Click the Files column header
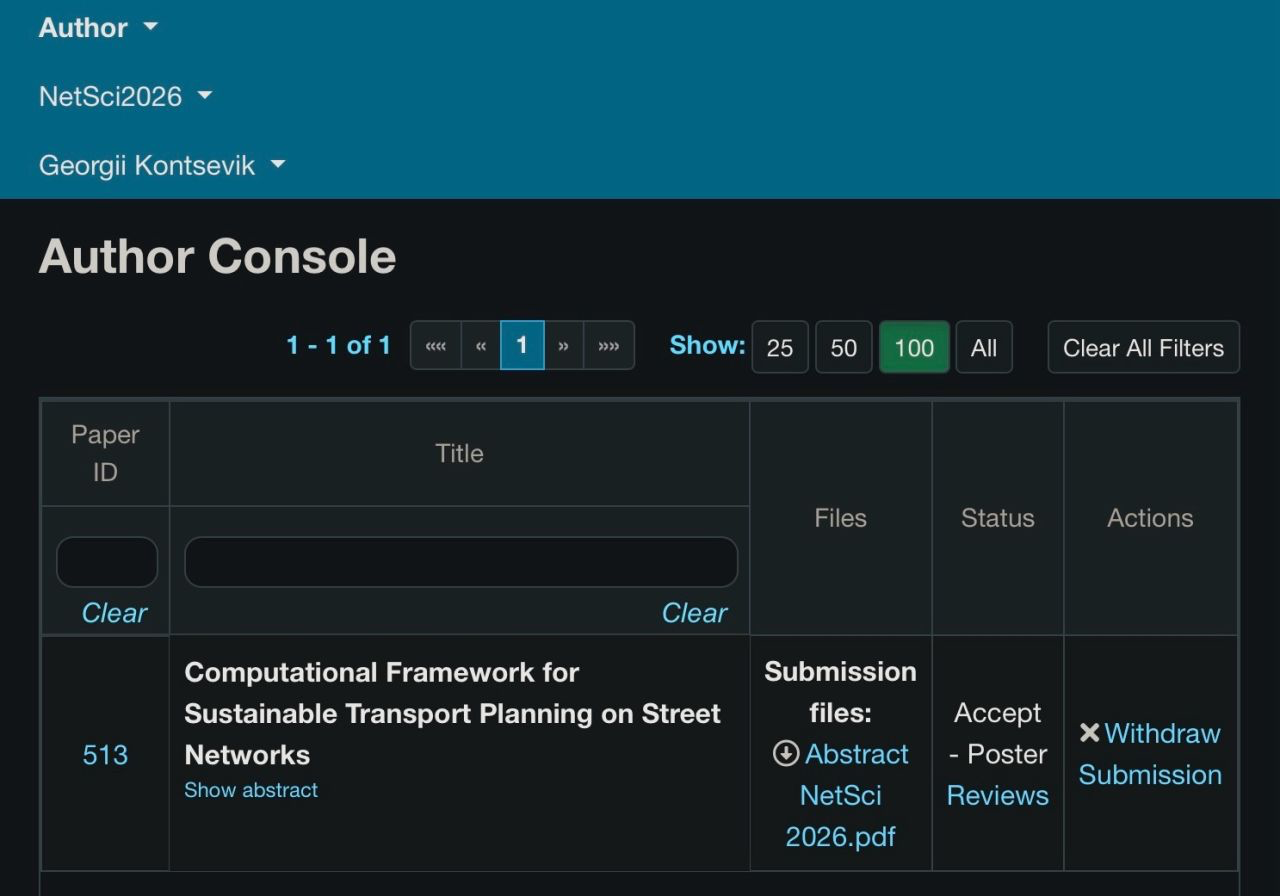The width and height of the screenshot is (1280, 896). [840, 518]
